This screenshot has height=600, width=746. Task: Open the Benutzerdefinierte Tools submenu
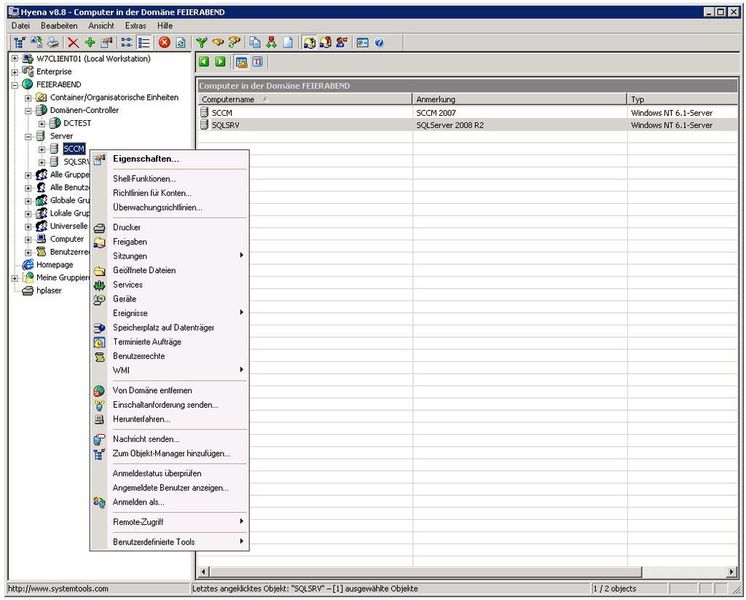[169, 541]
